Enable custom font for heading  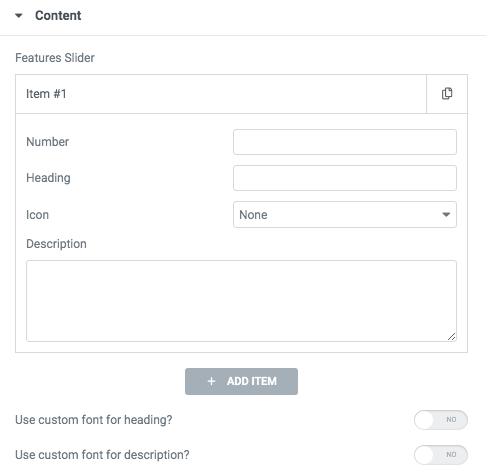tap(441, 420)
